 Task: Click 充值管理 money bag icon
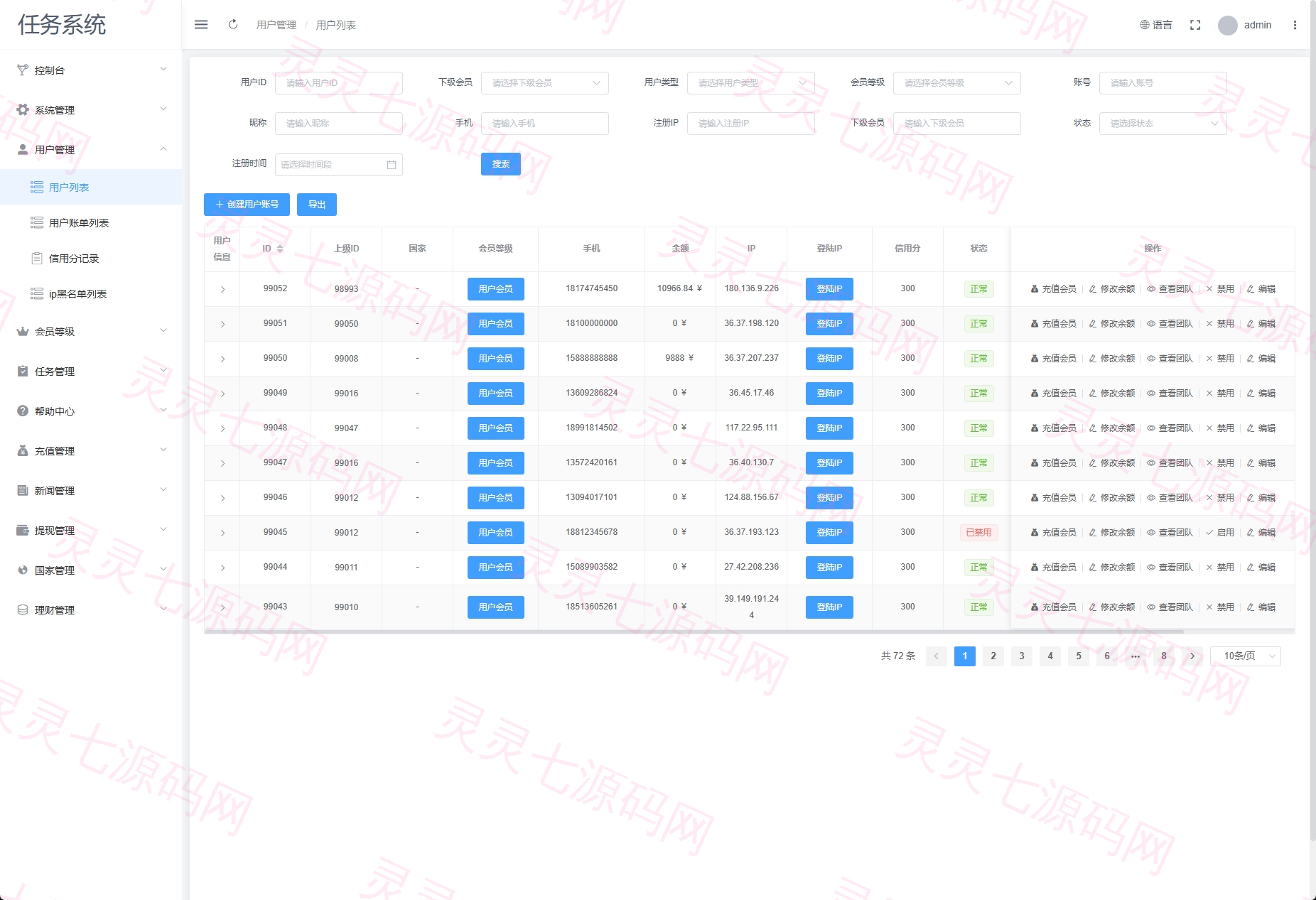(x=23, y=450)
